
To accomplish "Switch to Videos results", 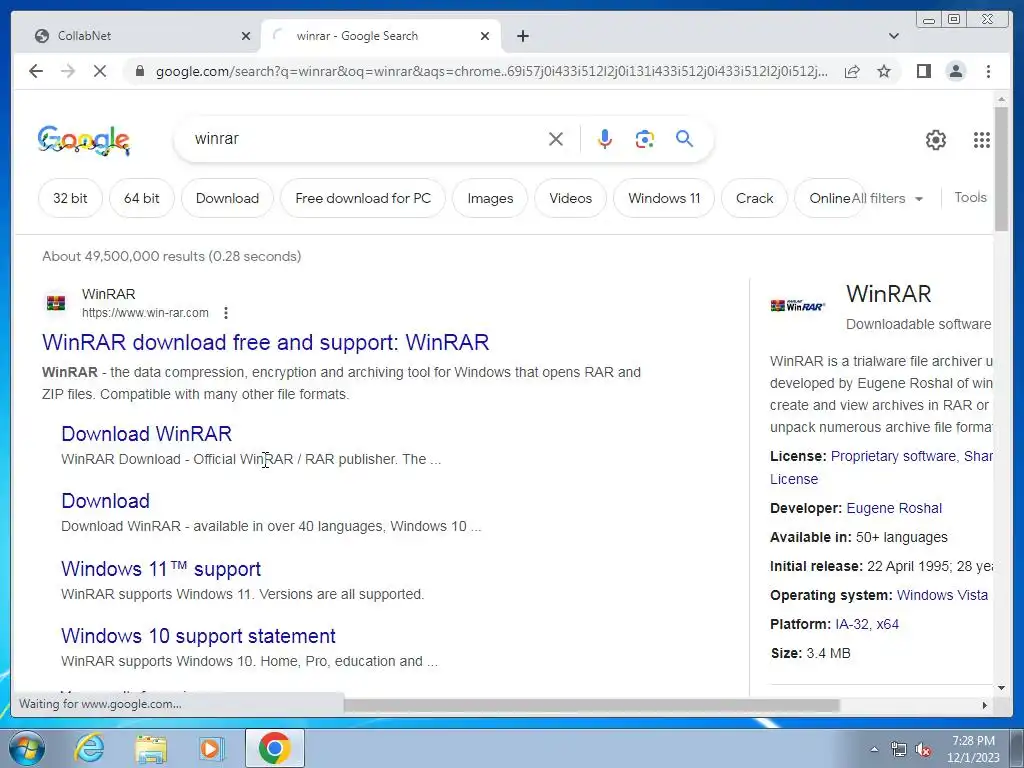I will 570,198.
